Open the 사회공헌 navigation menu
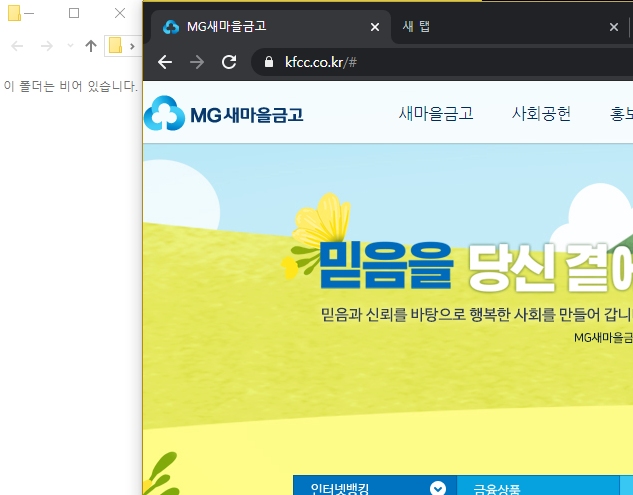 point(541,113)
